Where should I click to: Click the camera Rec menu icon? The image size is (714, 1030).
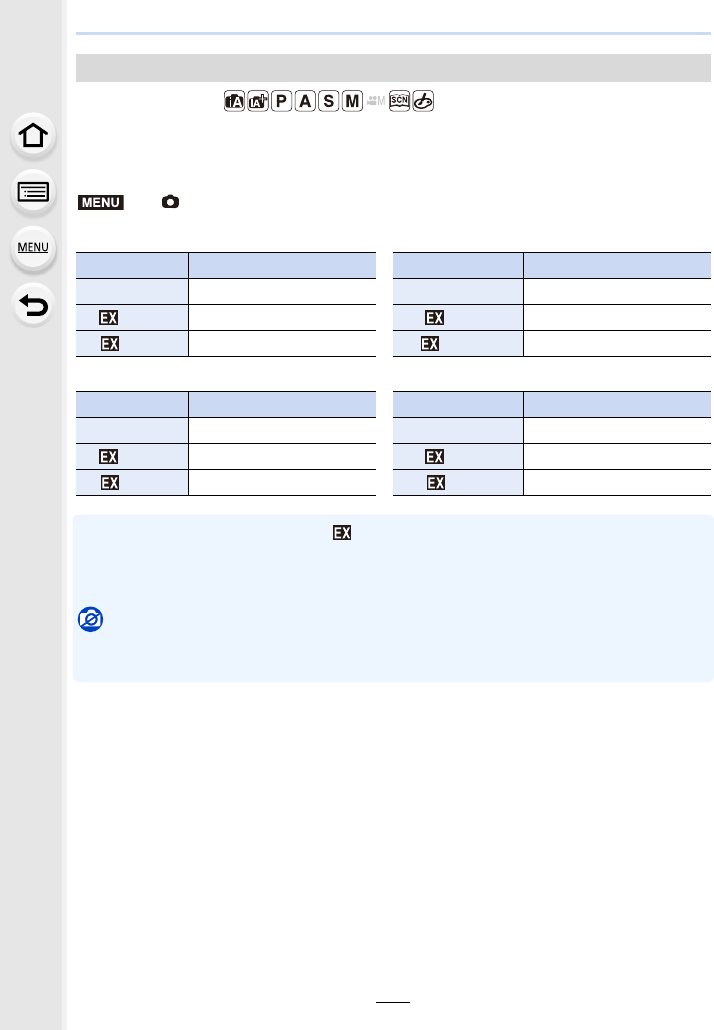tap(170, 202)
